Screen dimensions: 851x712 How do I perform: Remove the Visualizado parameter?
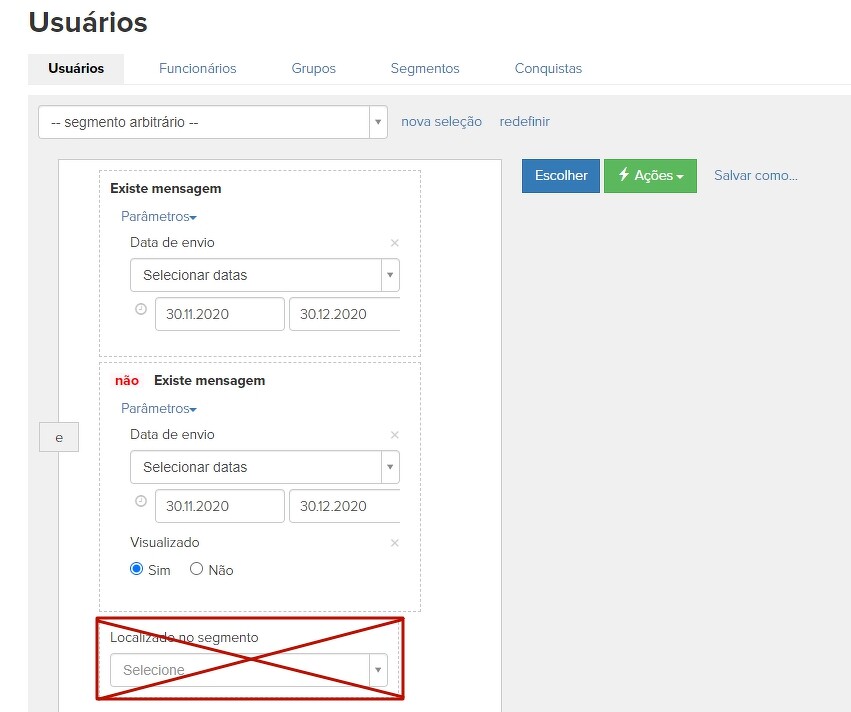(x=394, y=543)
